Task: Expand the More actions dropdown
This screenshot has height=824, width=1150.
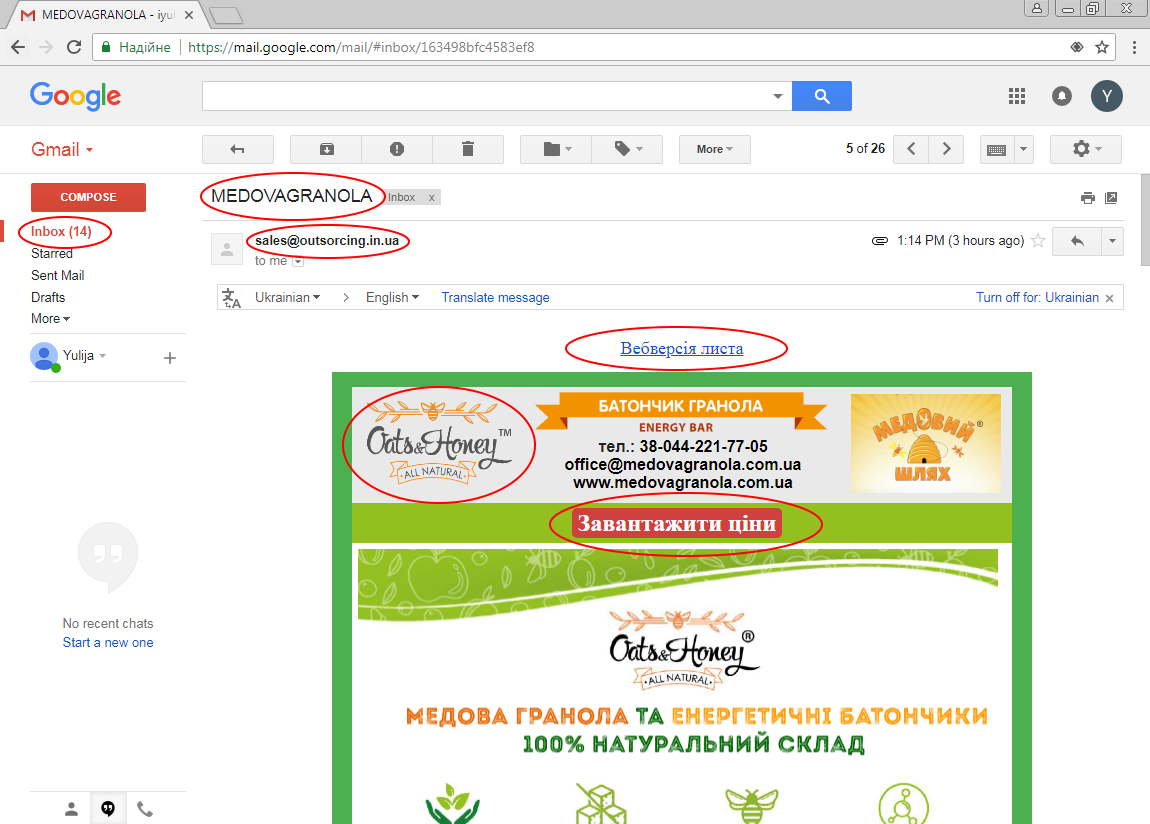Action: pos(714,149)
